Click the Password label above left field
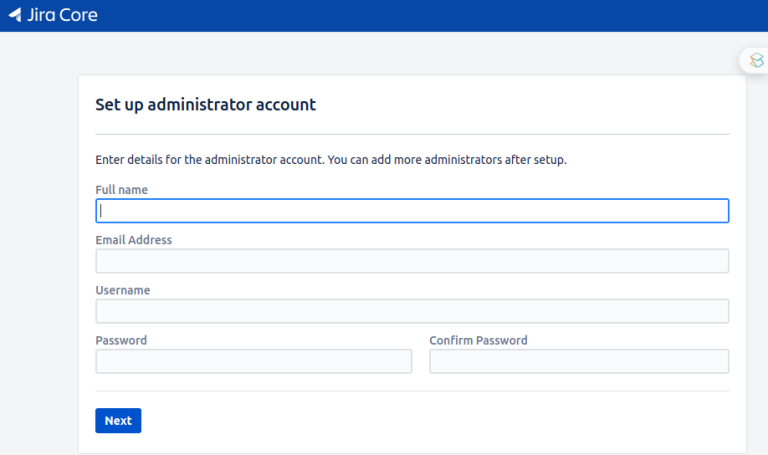 121,340
